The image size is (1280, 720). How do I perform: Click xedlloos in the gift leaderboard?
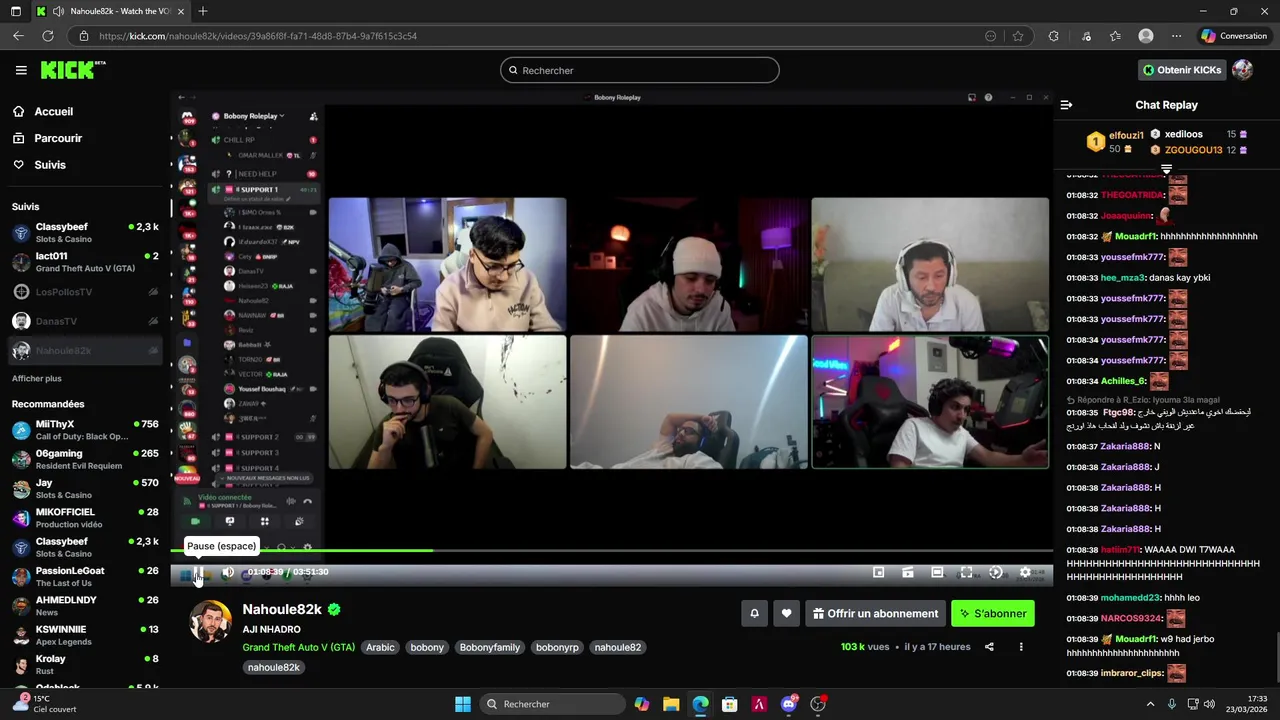pos(1183,134)
